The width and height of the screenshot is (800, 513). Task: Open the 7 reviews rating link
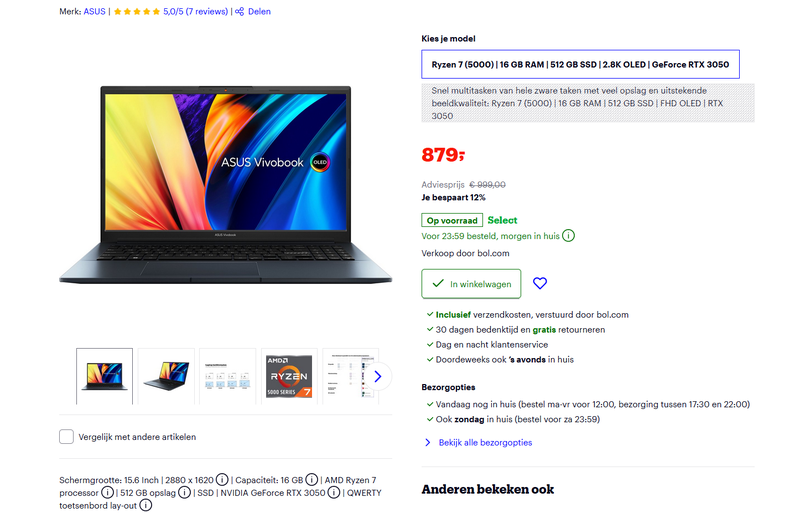click(195, 11)
